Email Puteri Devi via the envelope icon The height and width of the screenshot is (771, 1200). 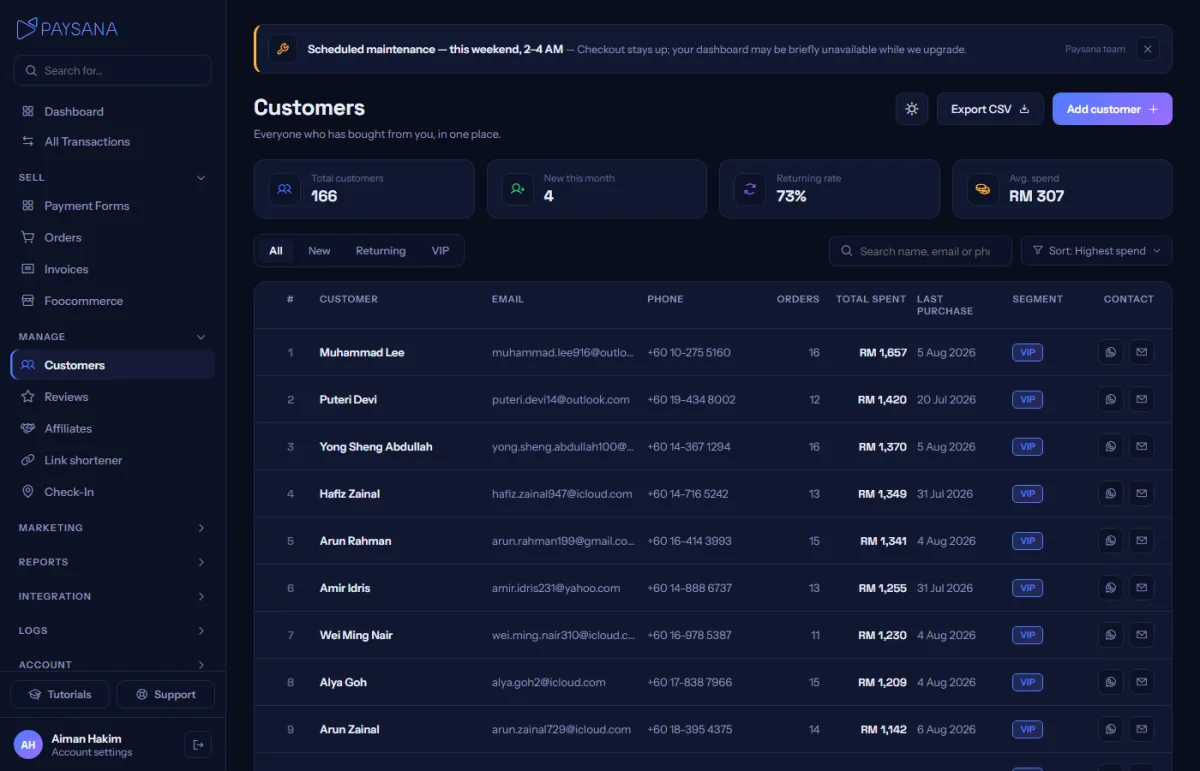(1141, 399)
